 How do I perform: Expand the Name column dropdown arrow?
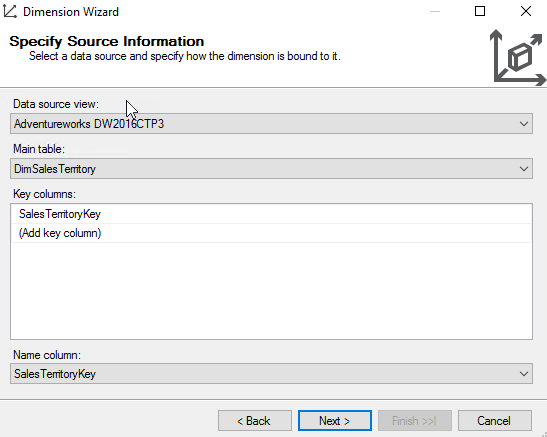[523, 374]
